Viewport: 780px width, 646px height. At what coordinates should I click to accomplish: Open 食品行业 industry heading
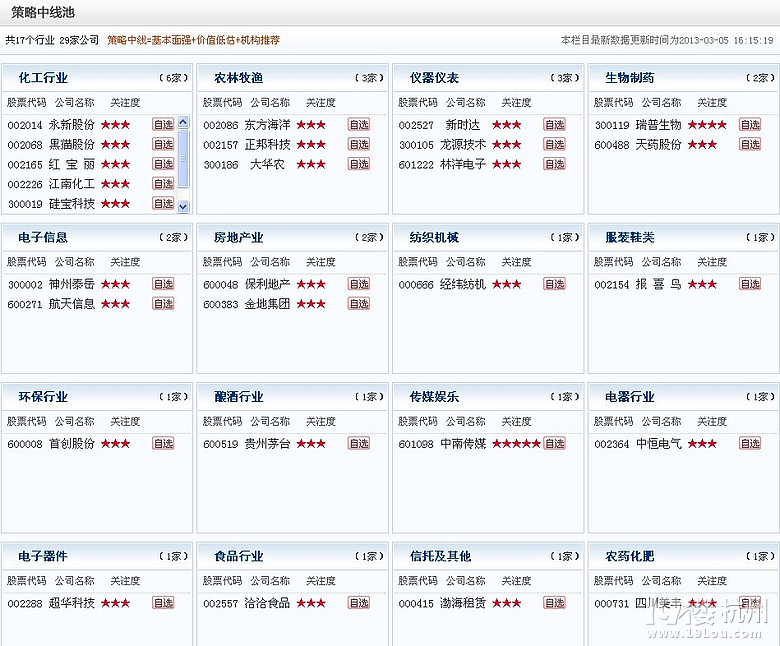pos(238,556)
